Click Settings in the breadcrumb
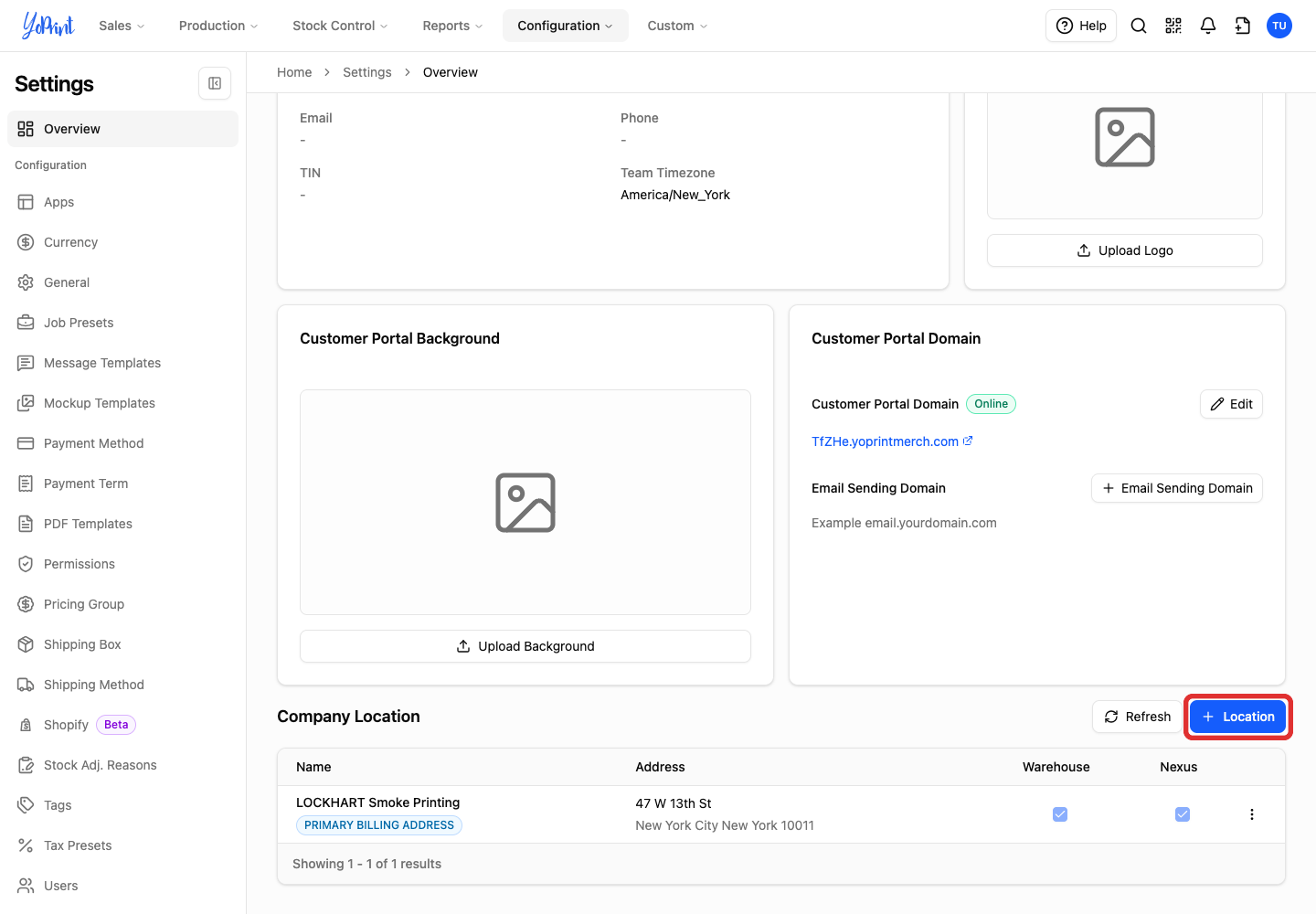1316x914 pixels. point(367,72)
